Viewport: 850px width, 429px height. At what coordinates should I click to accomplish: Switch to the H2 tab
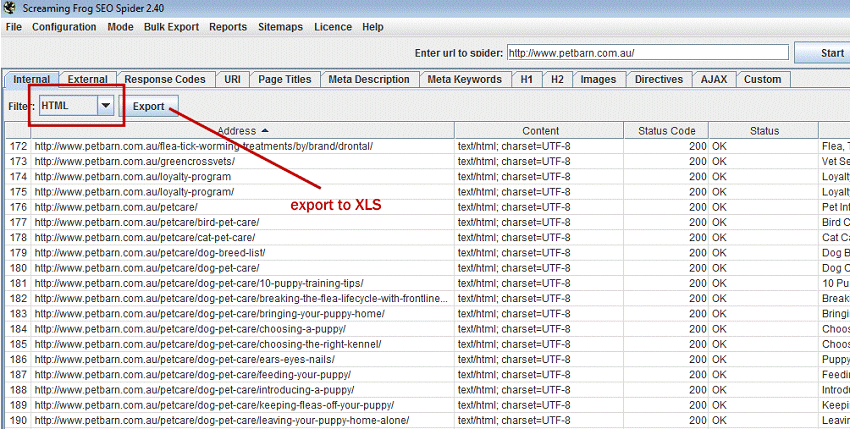tap(557, 80)
